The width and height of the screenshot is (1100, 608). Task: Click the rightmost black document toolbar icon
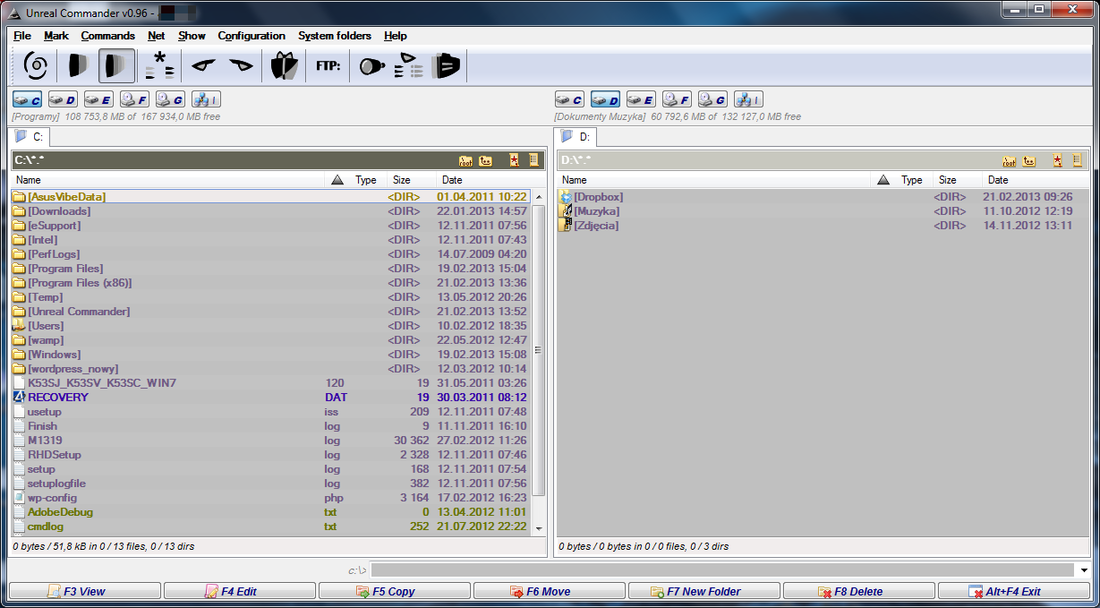coord(446,66)
